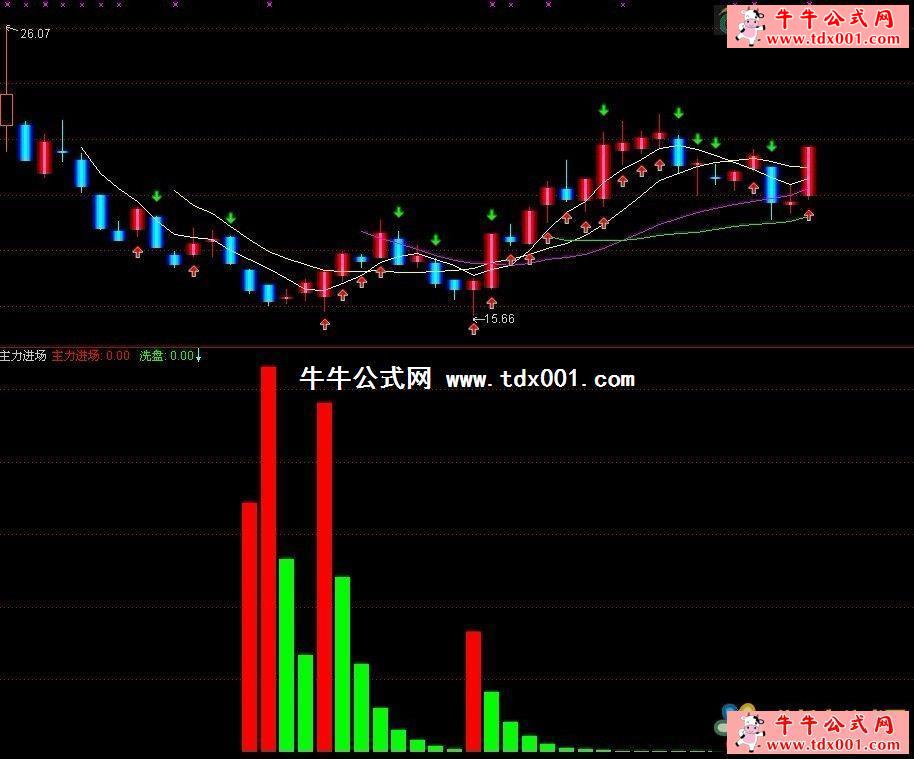The width and height of the screenshot is (914, 759).
Task: Click the tallest green bar in indicator panel
Action: coord(286,654)
